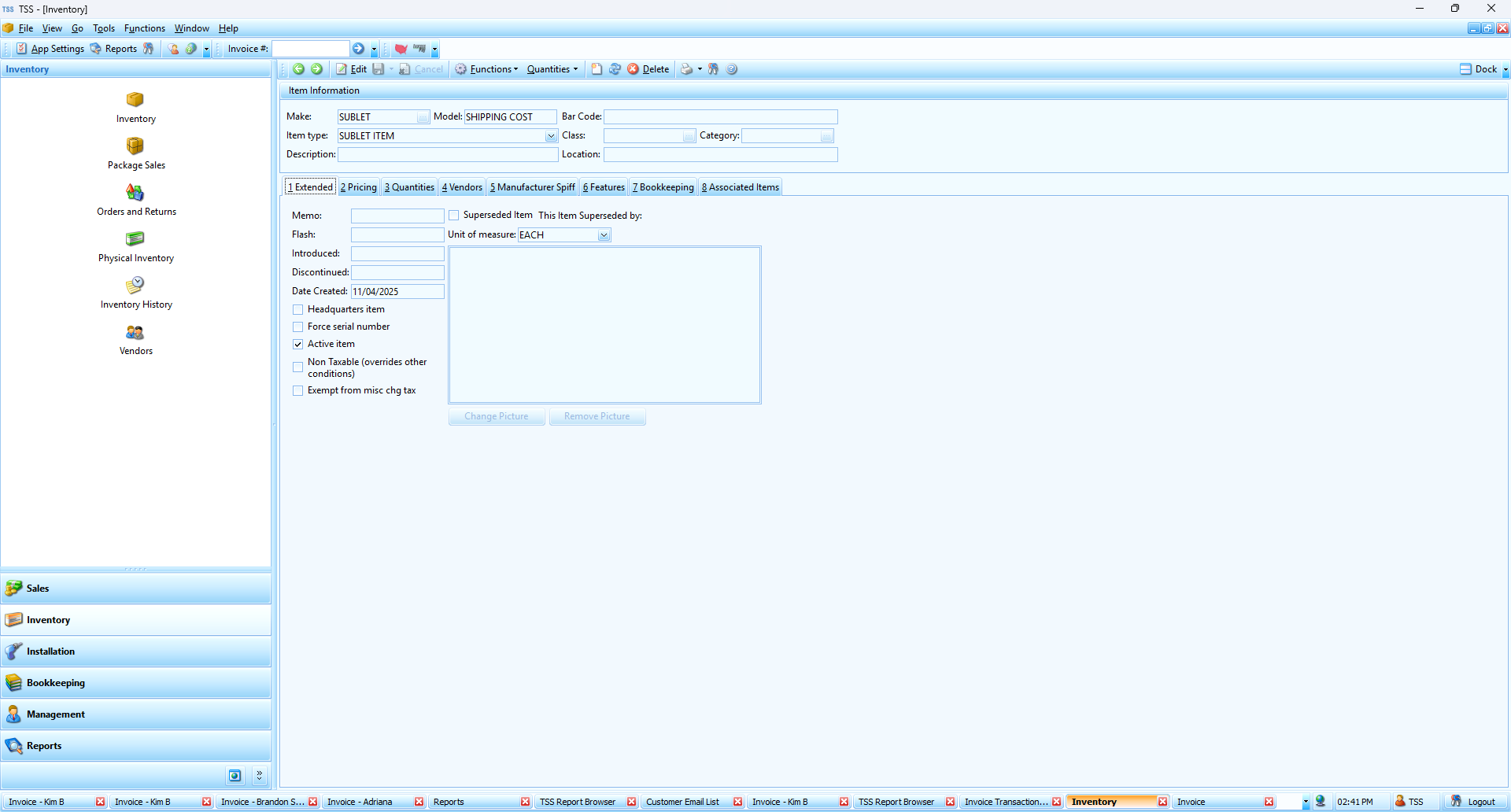Uncheck the Active item checkbox
1511x812 pixels.
[x=298, y=345]
